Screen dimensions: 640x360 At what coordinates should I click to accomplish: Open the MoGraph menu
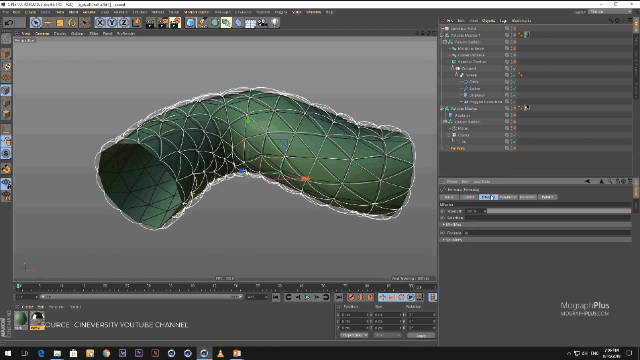click(x=222, y=12)
